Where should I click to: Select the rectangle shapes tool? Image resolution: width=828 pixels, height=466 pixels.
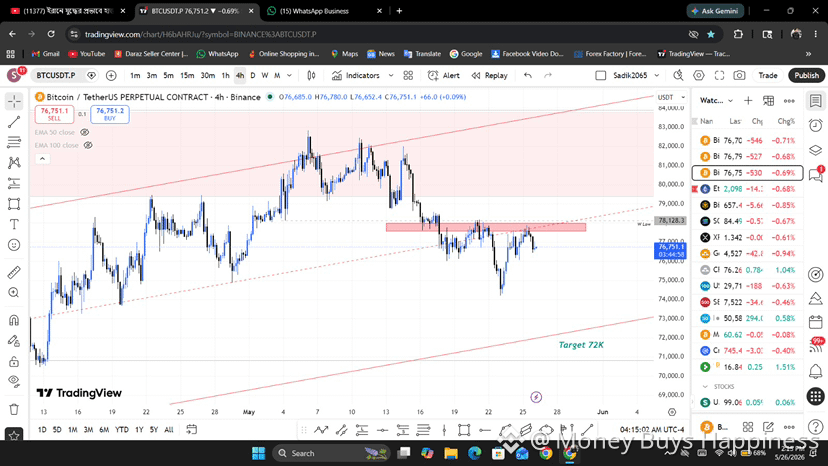click(14, 204)
